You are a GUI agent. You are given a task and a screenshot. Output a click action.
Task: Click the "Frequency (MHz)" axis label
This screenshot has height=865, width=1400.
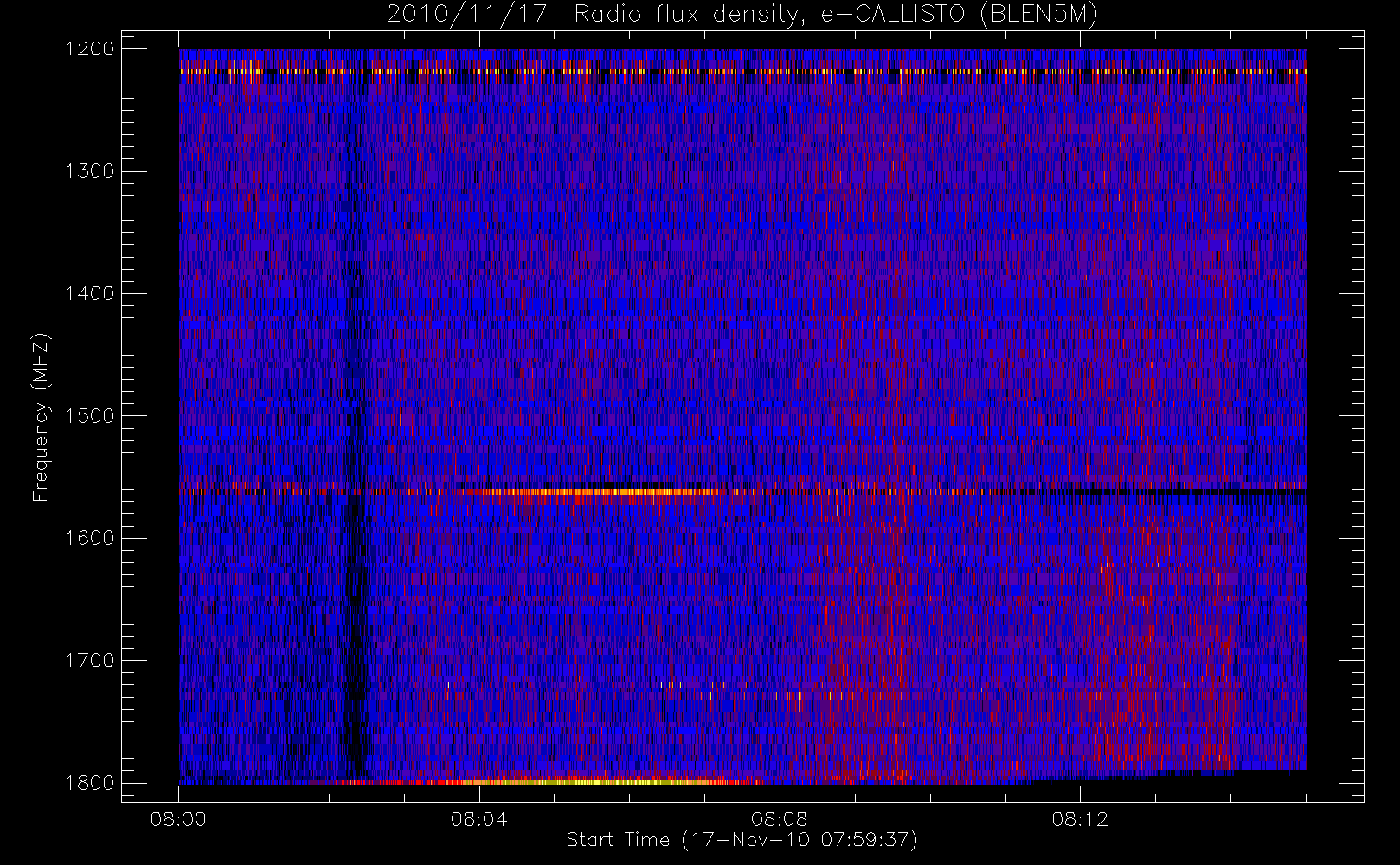click(x=41, y=417)
